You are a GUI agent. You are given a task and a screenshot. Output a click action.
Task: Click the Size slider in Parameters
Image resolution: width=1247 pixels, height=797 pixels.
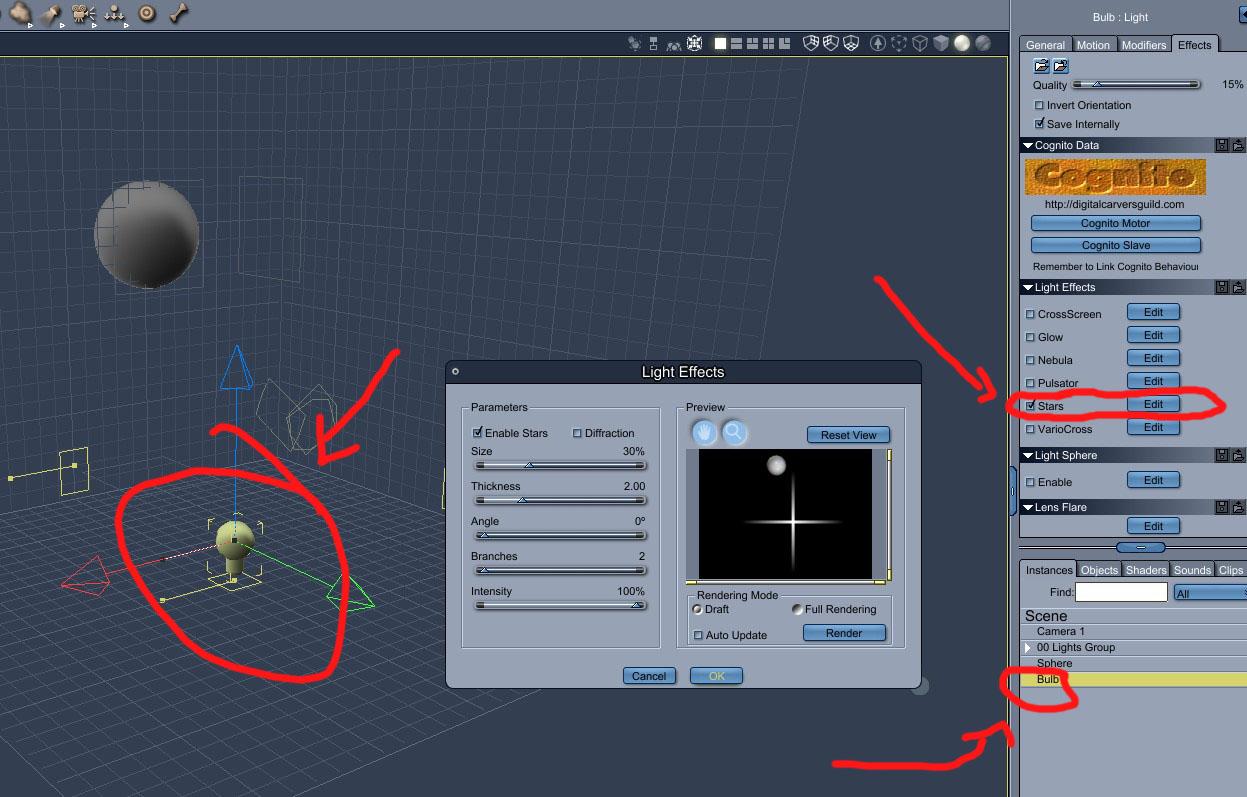point(559,465)
